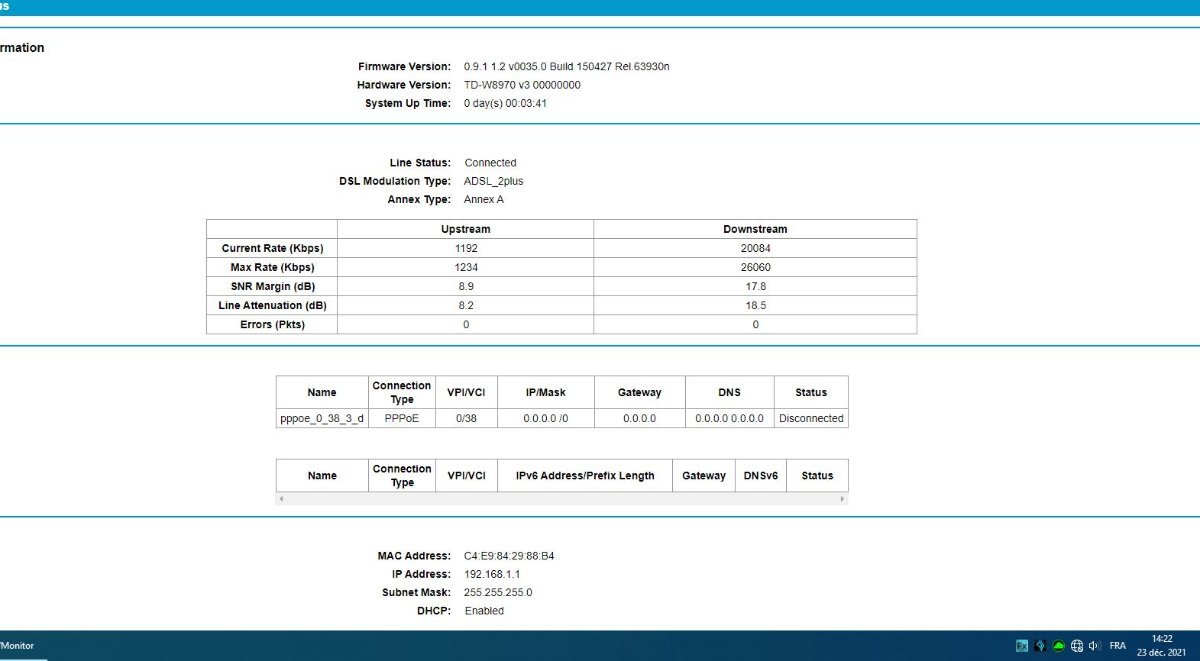
Task: Click the IP address value 192.168.1.1
Action: (x=492, y=574)
